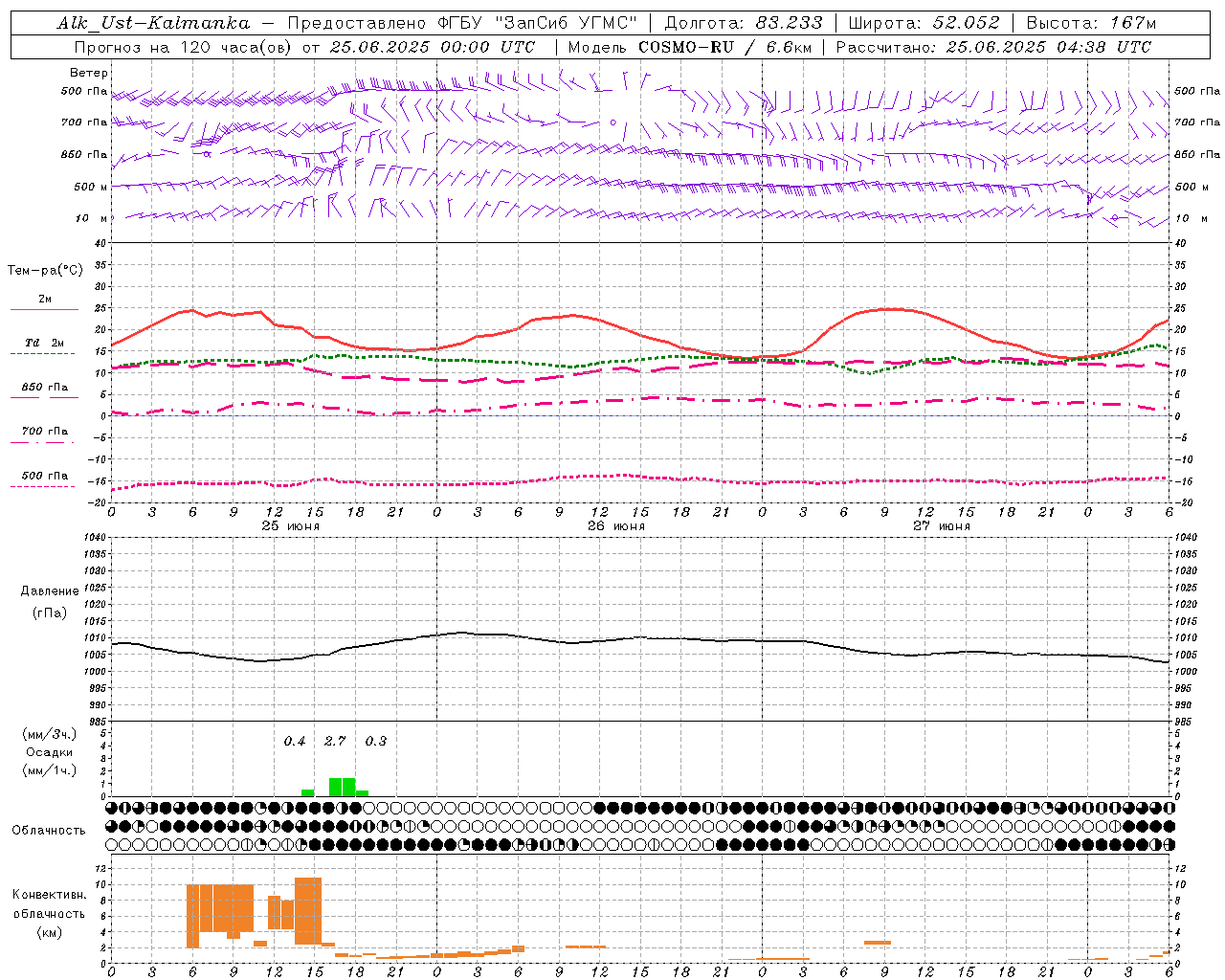The height and width of the screenshot is (980, 1225).
Task: Click the '27 июня' date label
Action: tap(942, 525)
